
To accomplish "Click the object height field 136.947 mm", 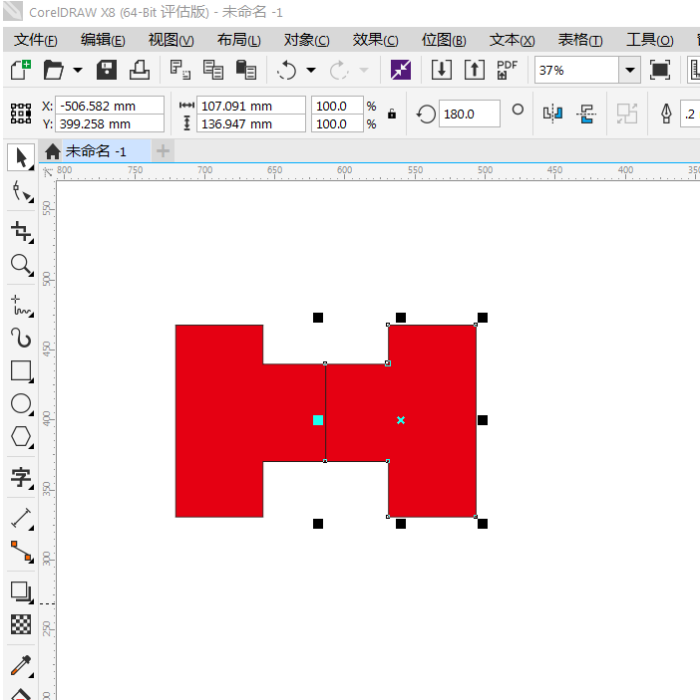I will point(251,124).
